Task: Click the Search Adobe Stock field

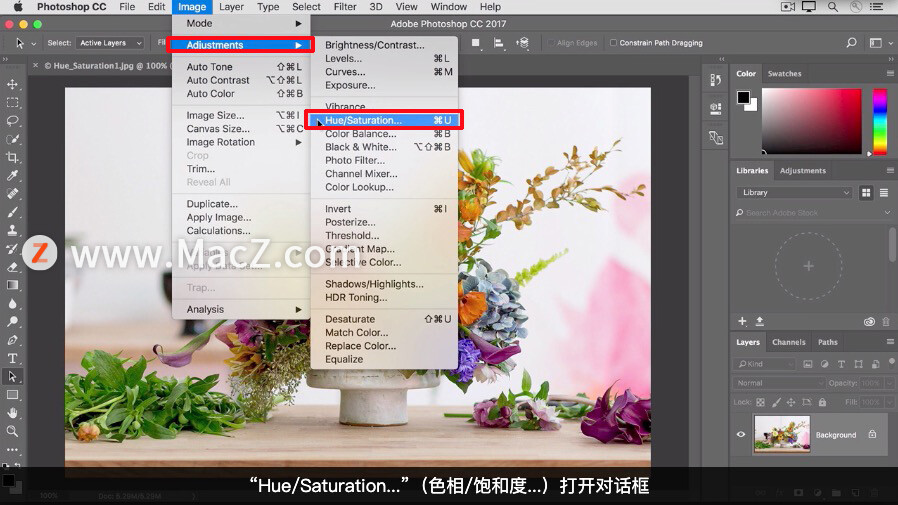Action: [x=813, y=213]
